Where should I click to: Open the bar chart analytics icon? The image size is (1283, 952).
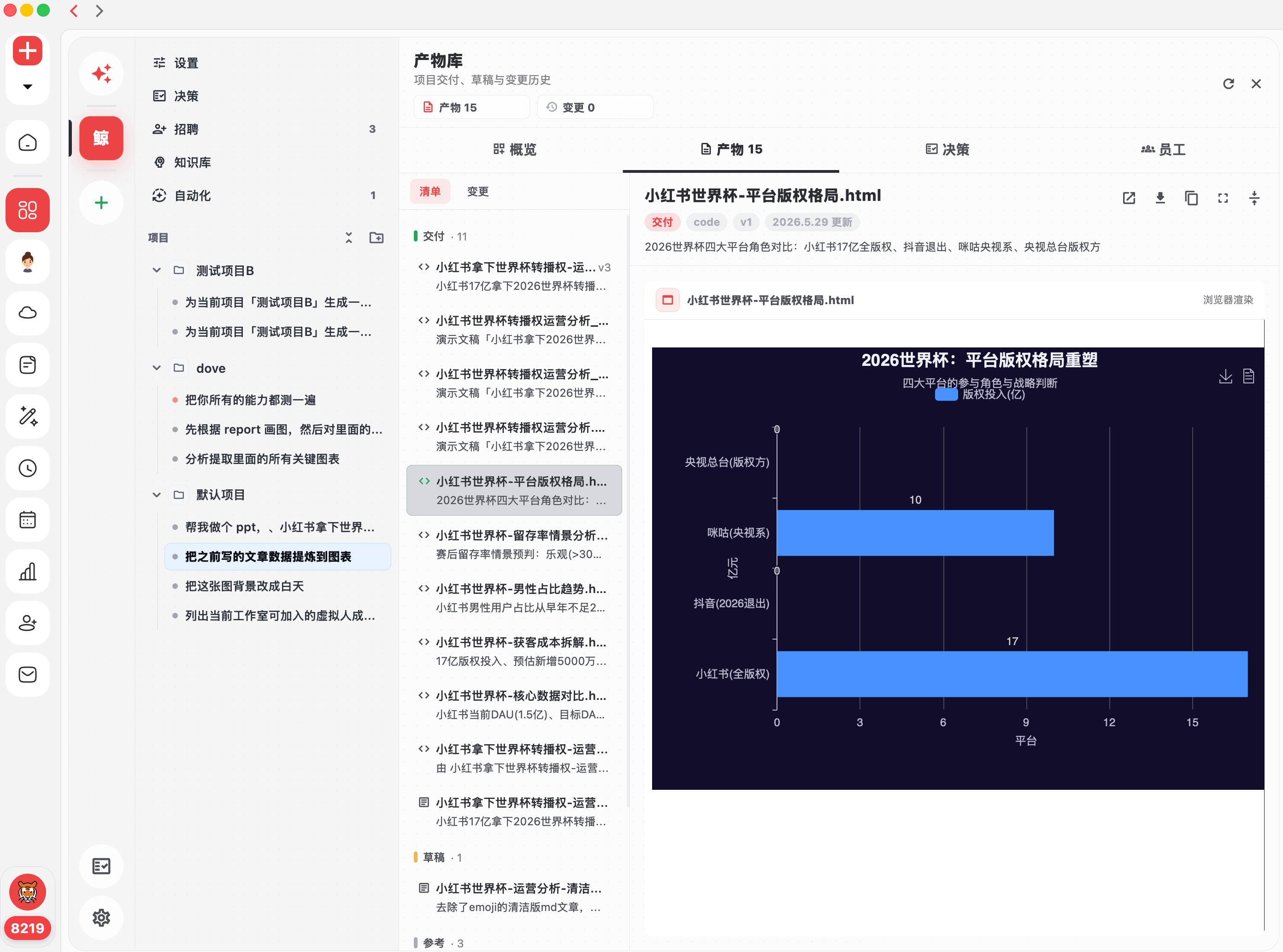tap(27, 571)
